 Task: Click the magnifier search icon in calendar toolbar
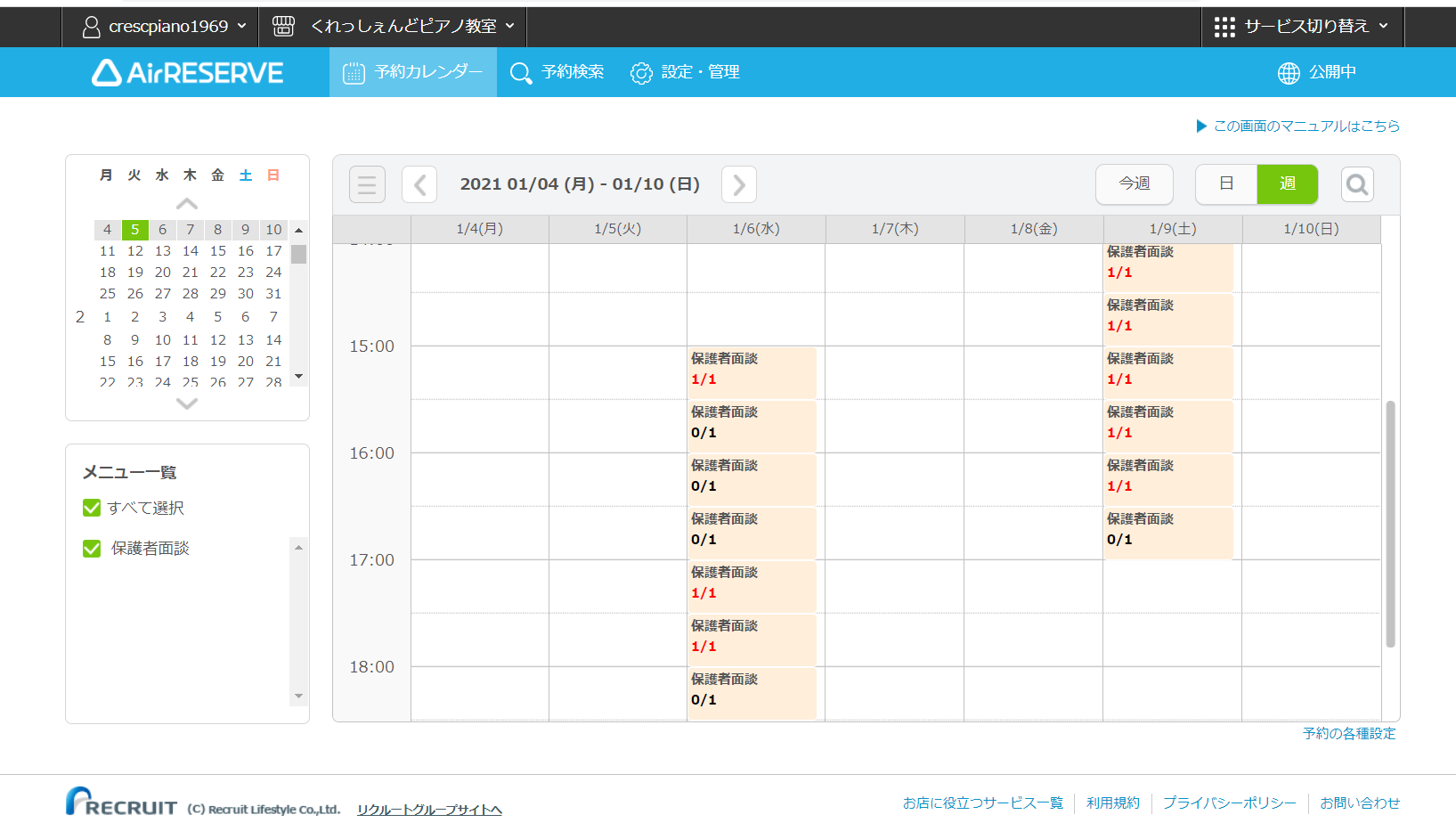tap(1356, 184)
